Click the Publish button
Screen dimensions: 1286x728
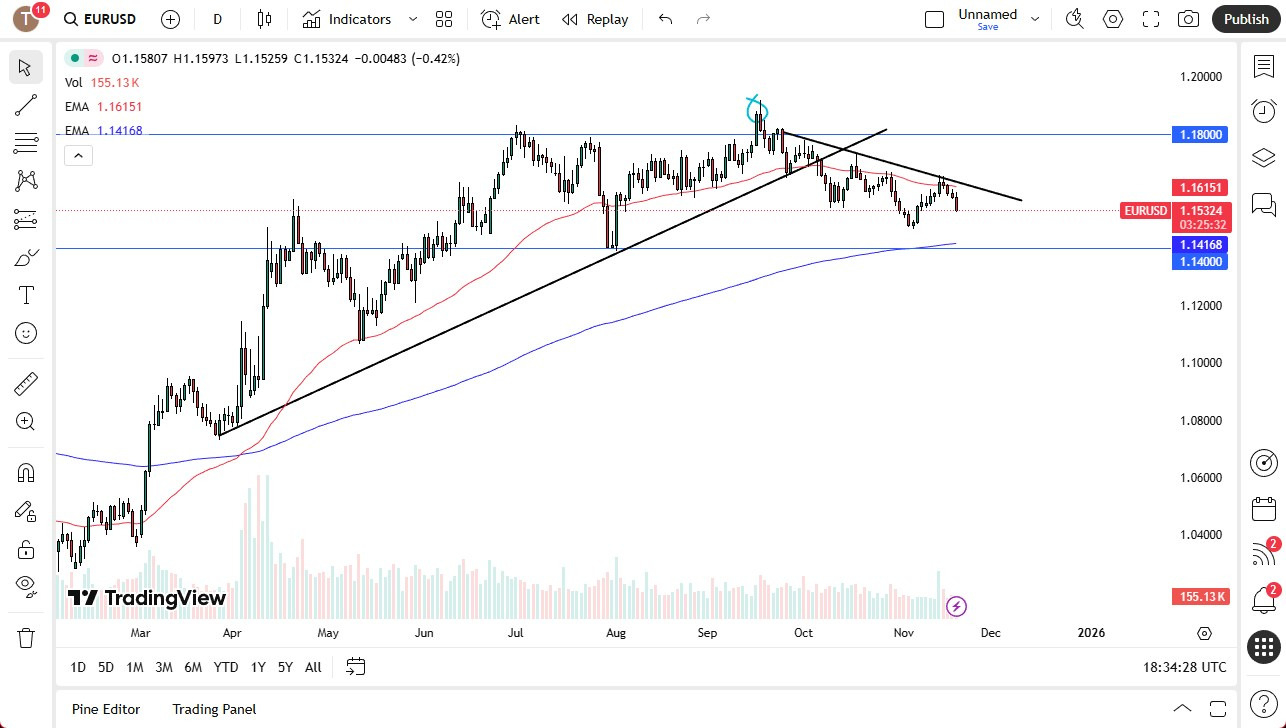point(1245,18)
